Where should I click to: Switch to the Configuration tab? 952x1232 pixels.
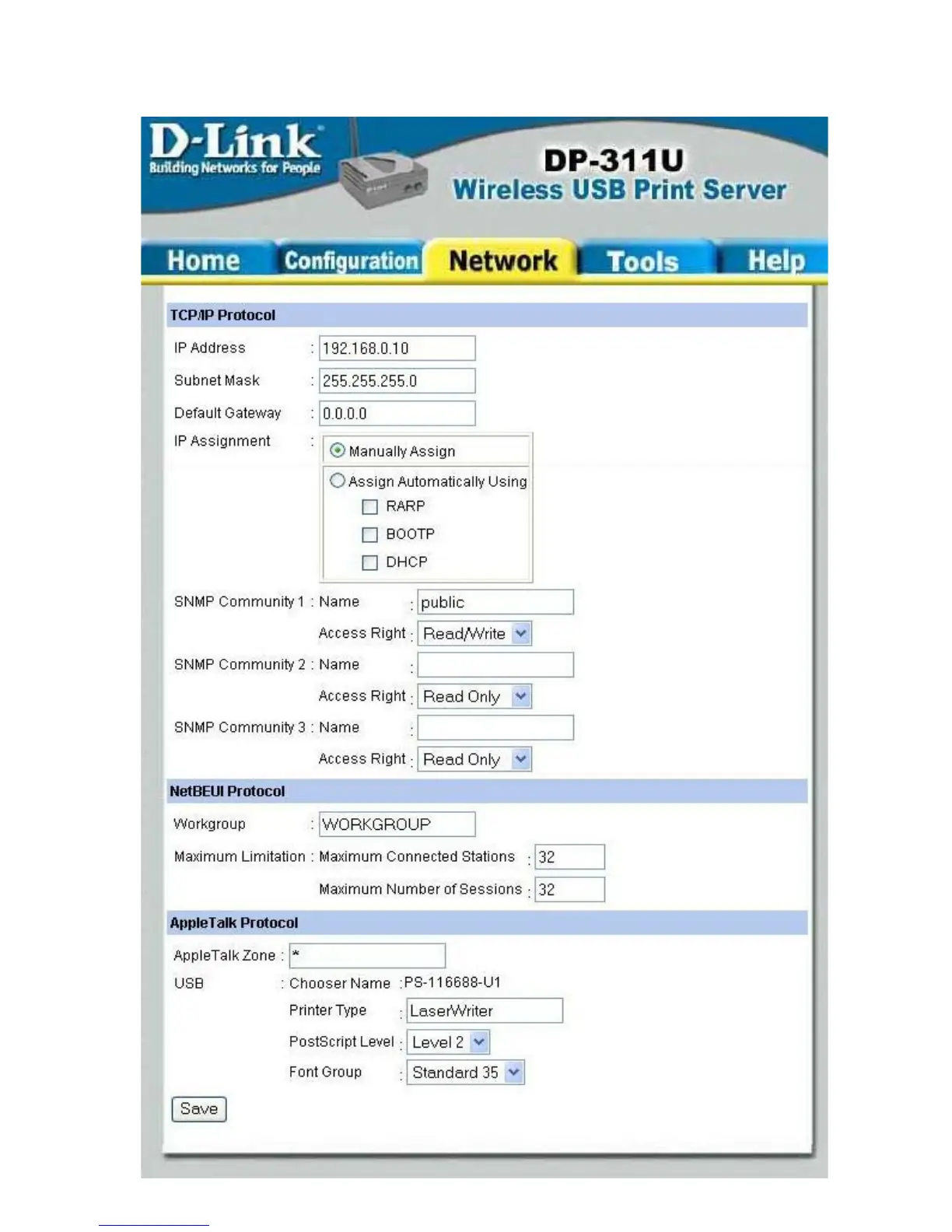(x=351, y=261)
